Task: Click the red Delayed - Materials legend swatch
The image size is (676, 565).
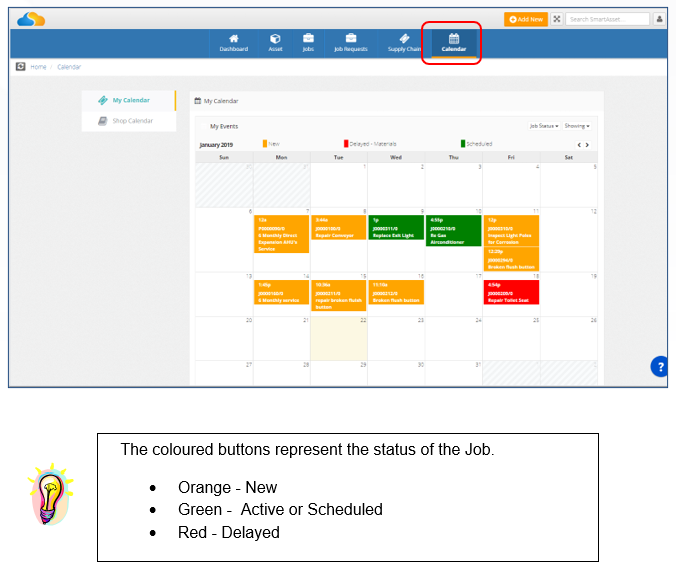Action: 346,144
